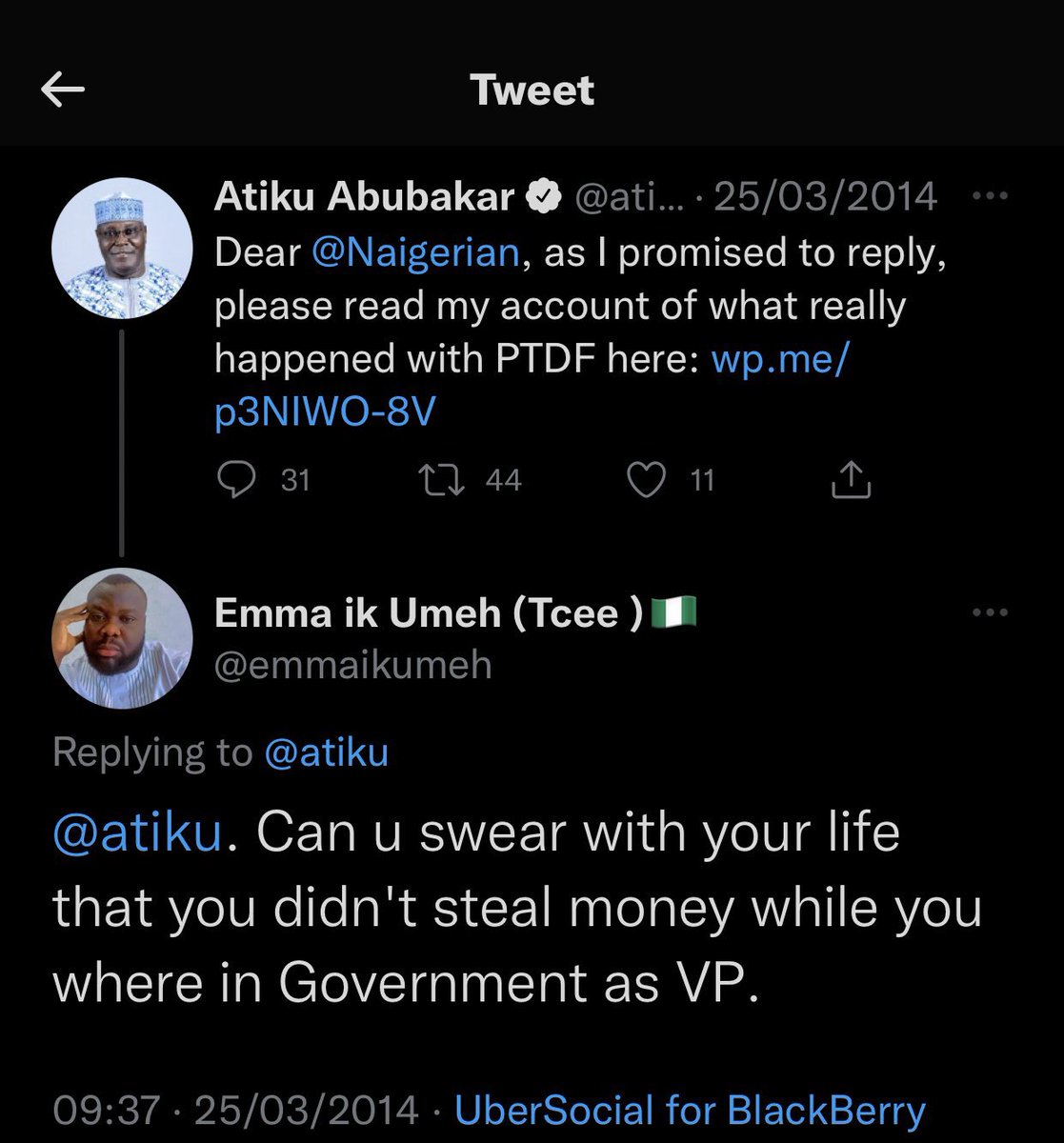Tap the Atiku Abubakar display name
The height and width of the screenshot is (1143, 1064).
point(364,196)
